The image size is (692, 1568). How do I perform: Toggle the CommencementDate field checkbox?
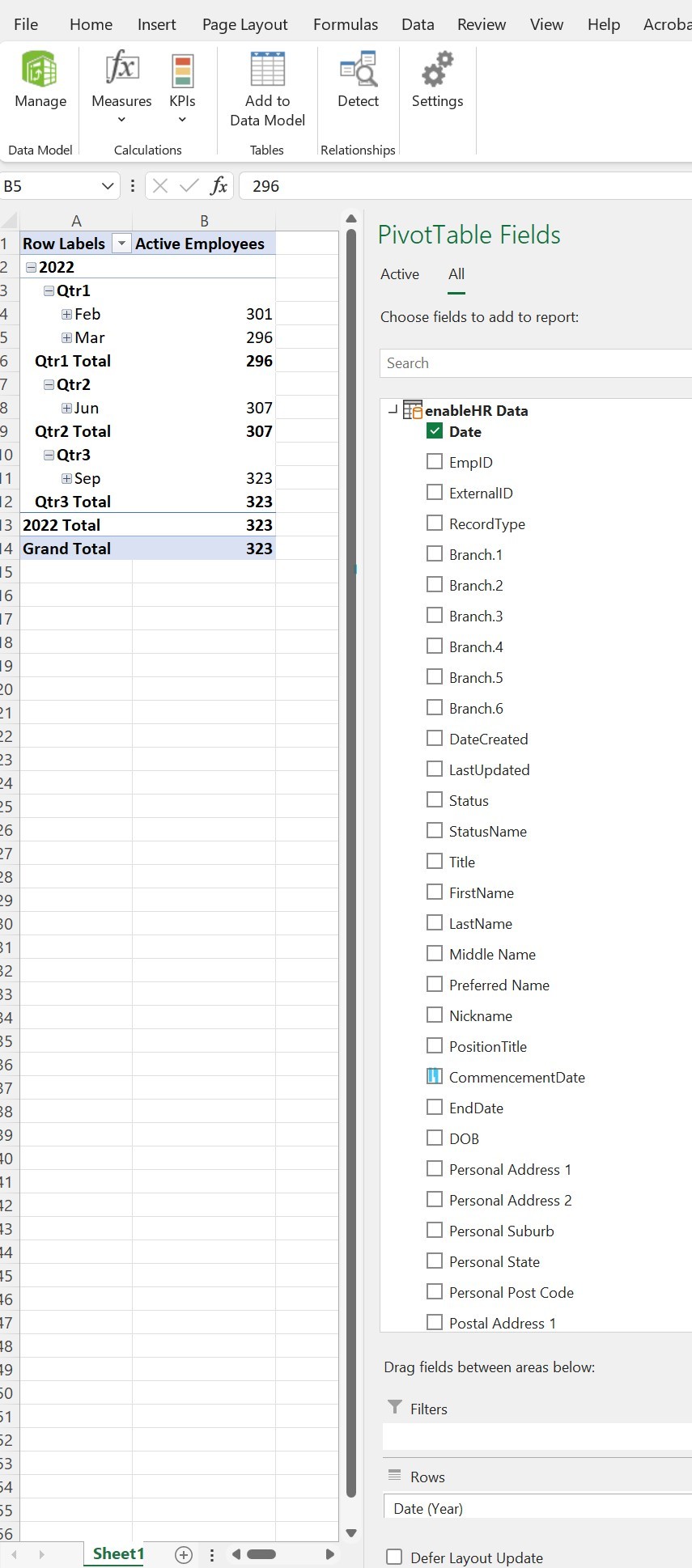(435, 1076)
